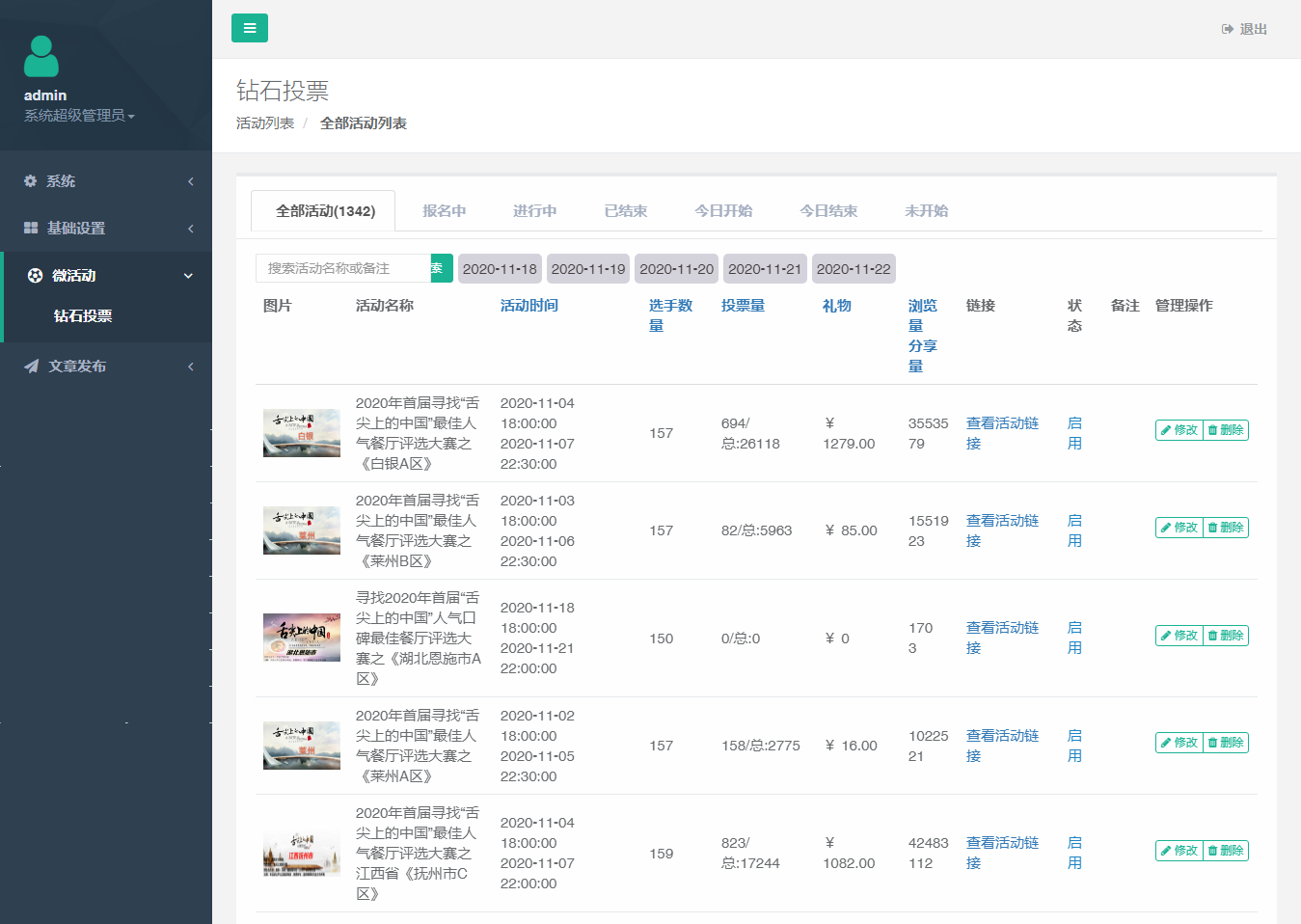Toggle 启用 status for 湖北恩施市A区 activity

[1074, 638]
